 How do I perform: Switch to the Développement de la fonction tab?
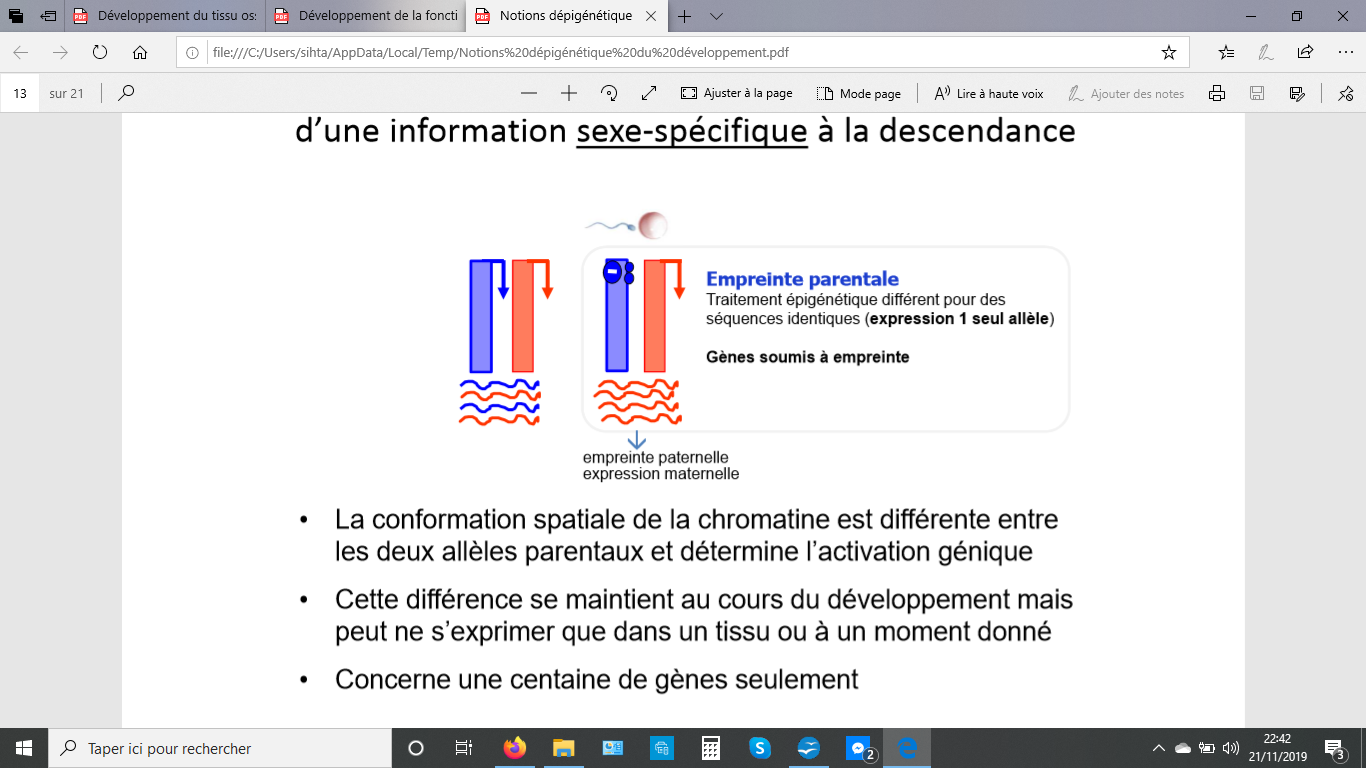point(365,16)
